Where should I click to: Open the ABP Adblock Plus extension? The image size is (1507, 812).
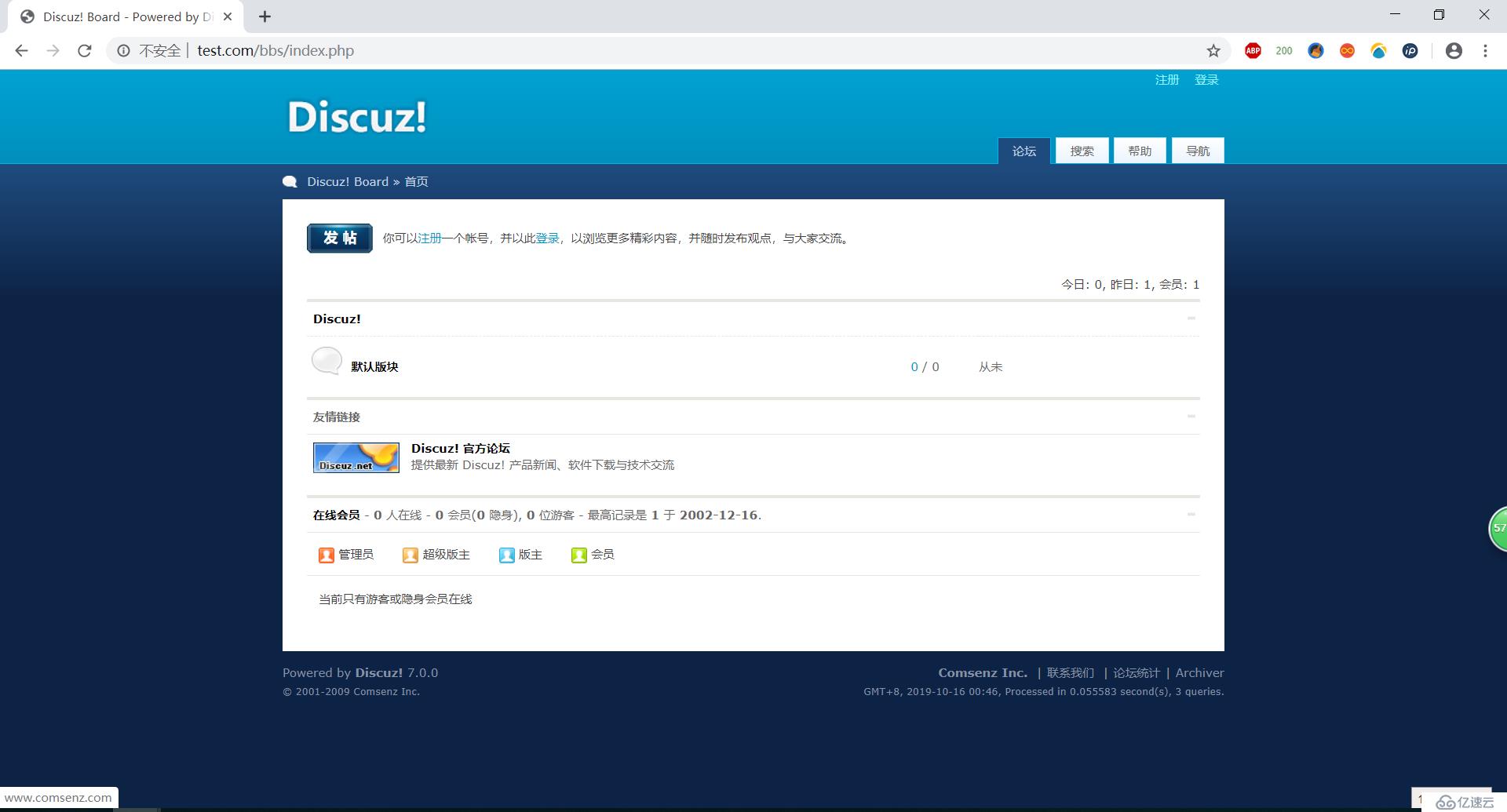click(x=1253, y=51)
